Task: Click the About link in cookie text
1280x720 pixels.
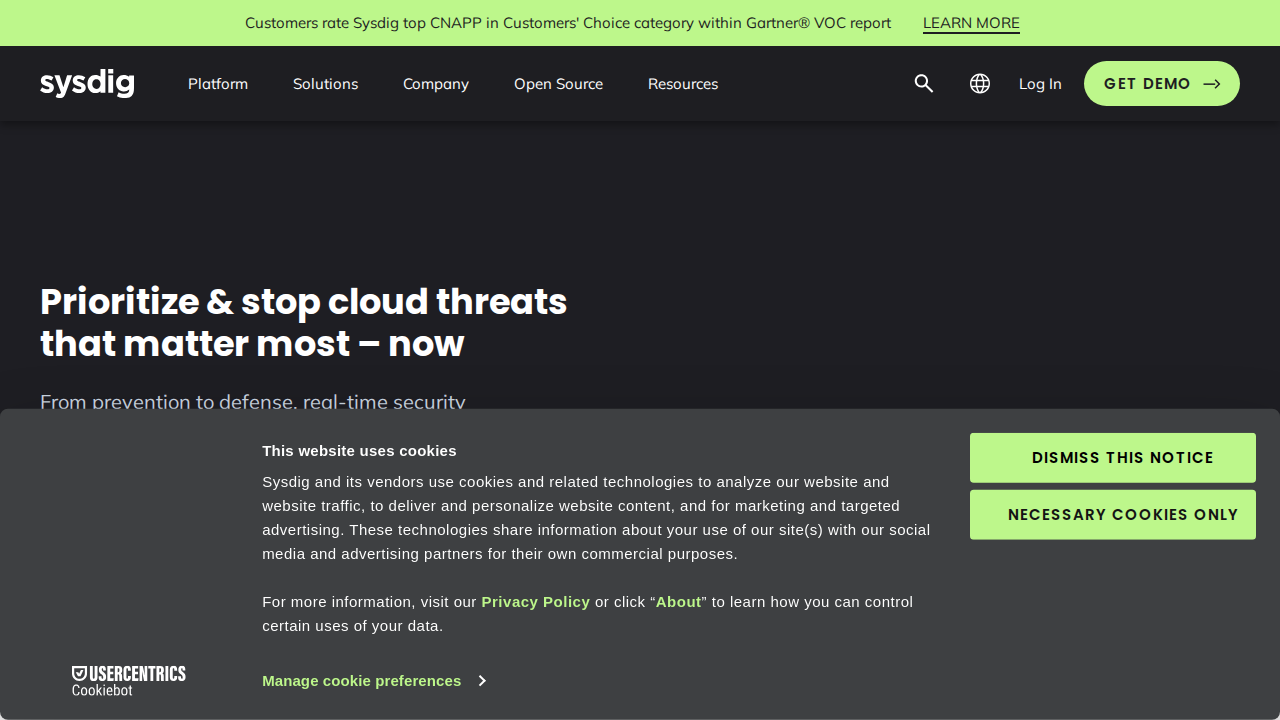Action: (x=678, y=602)
